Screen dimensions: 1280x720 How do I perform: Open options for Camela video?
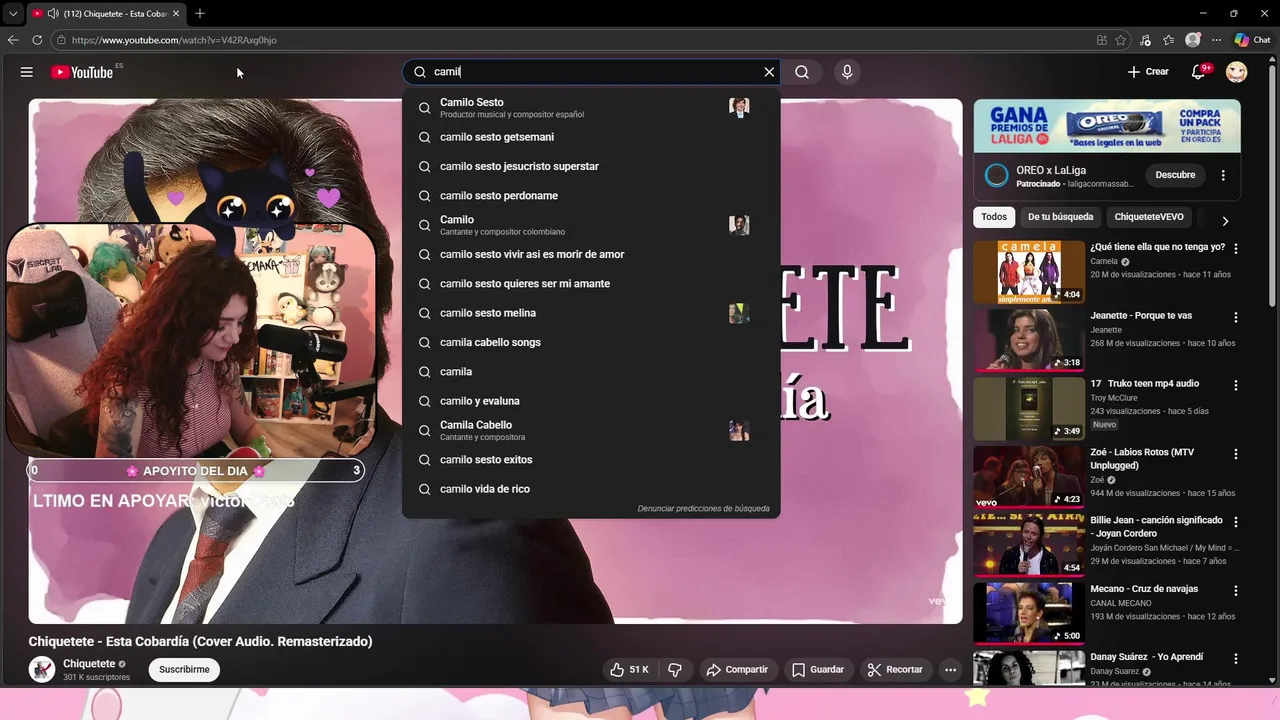pyautogui.click(x=1236, y=249)
